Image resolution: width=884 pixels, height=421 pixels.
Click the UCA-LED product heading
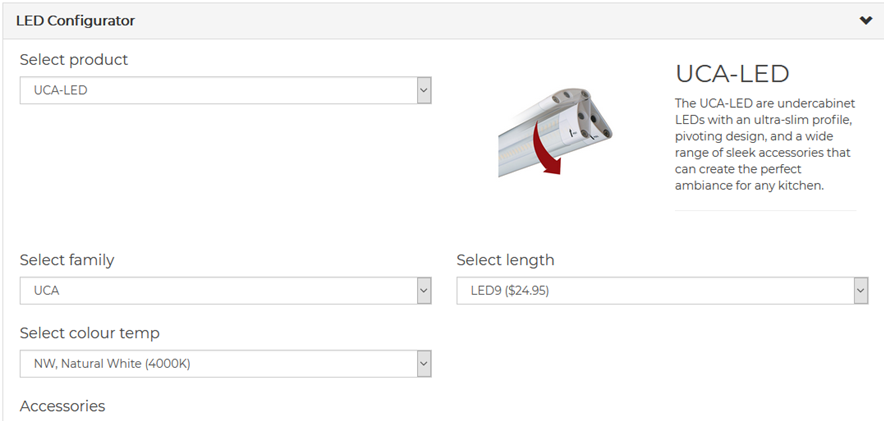click(732, 74)
